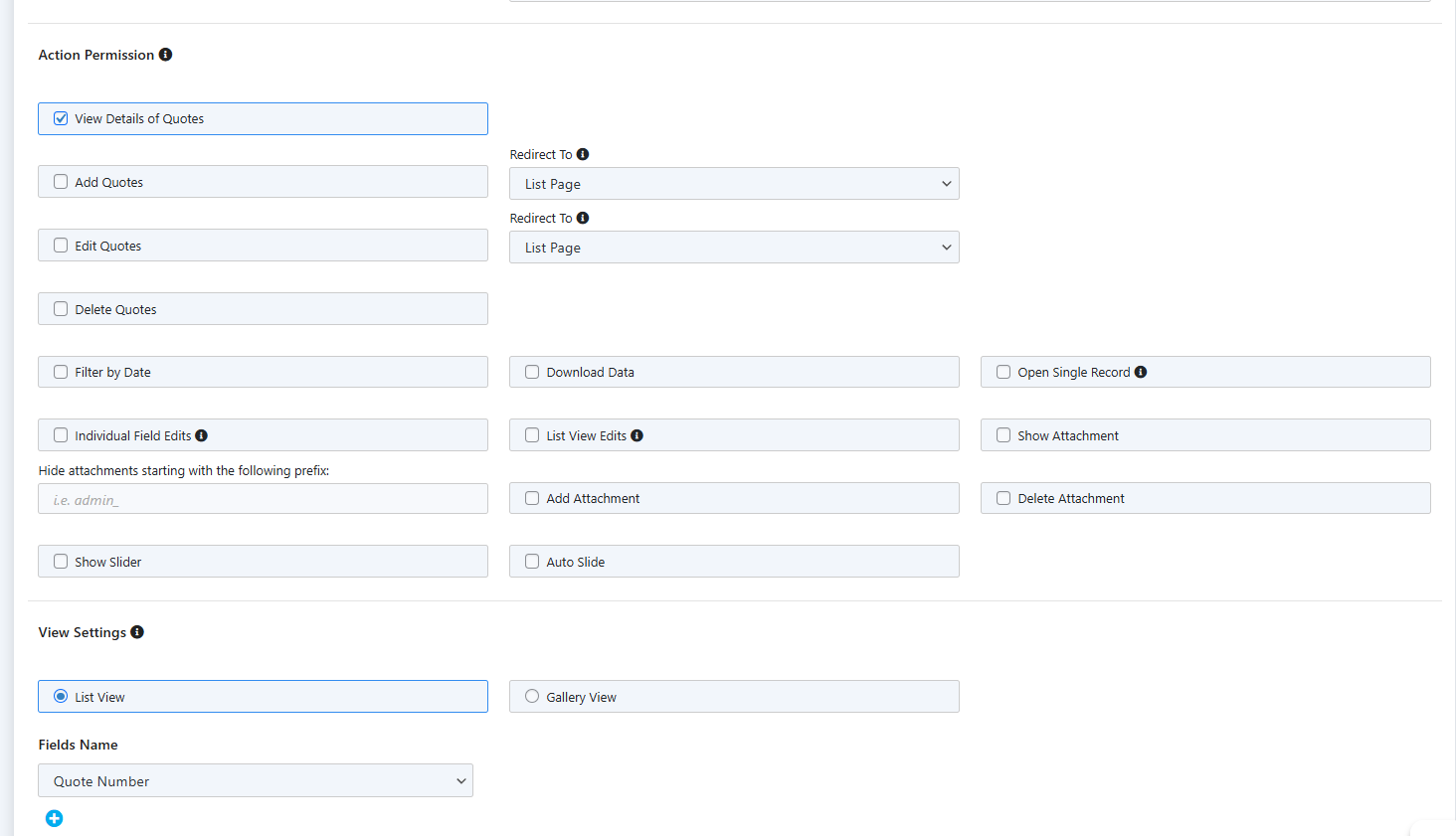Select the Gallery View radio option
The image size is (1456, 836).
point(532,697)
